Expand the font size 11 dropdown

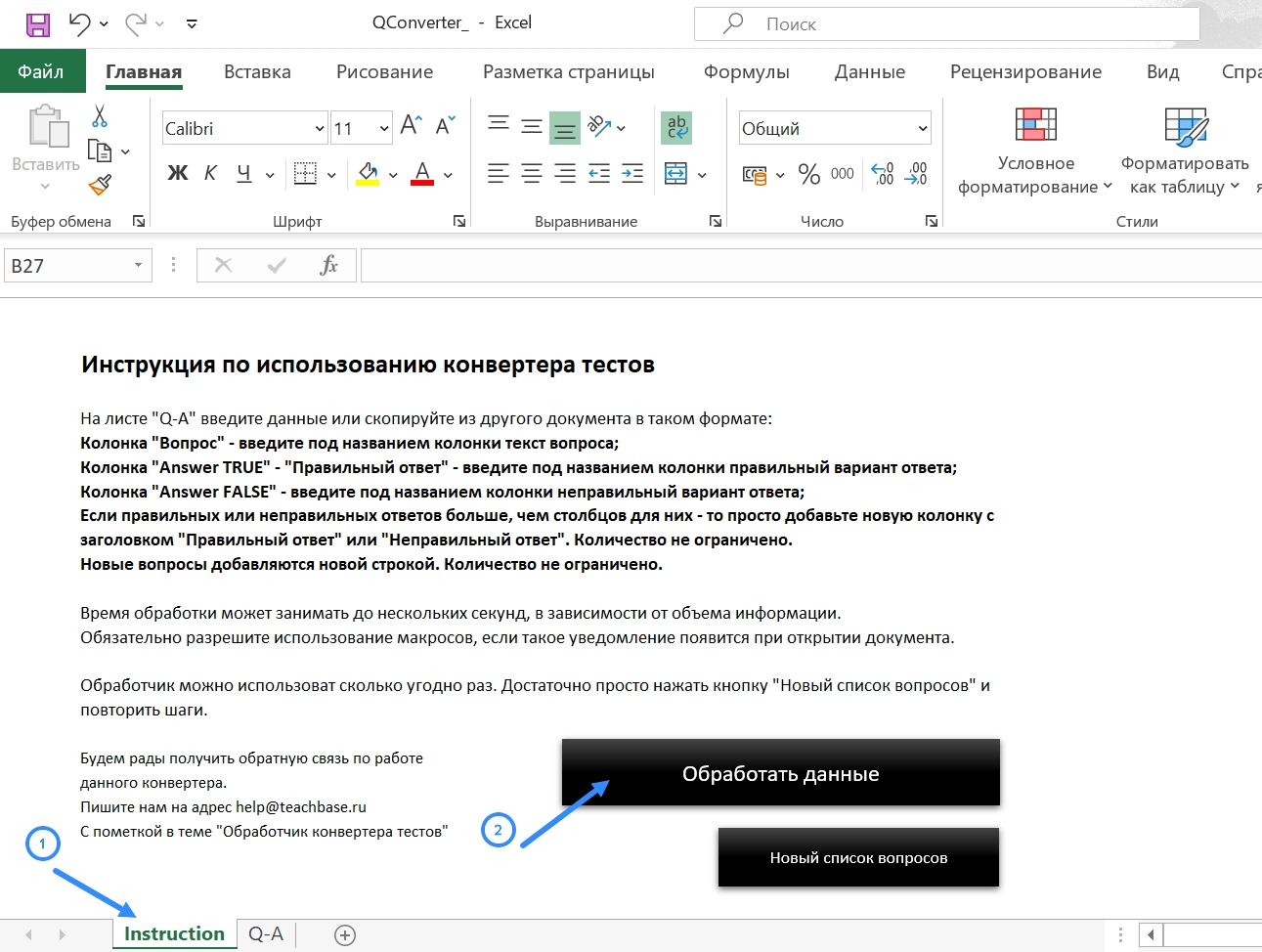coord(384,128)
